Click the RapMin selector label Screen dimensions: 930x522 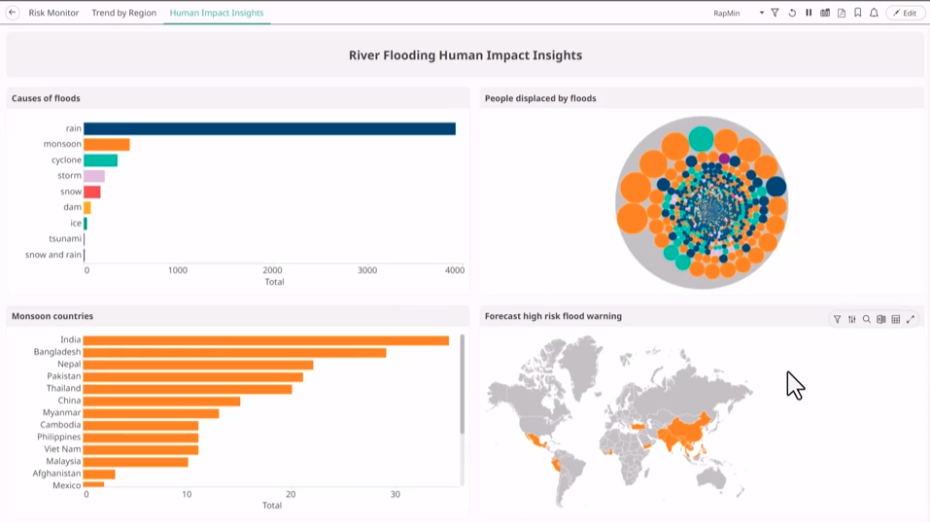click(727, 13)
